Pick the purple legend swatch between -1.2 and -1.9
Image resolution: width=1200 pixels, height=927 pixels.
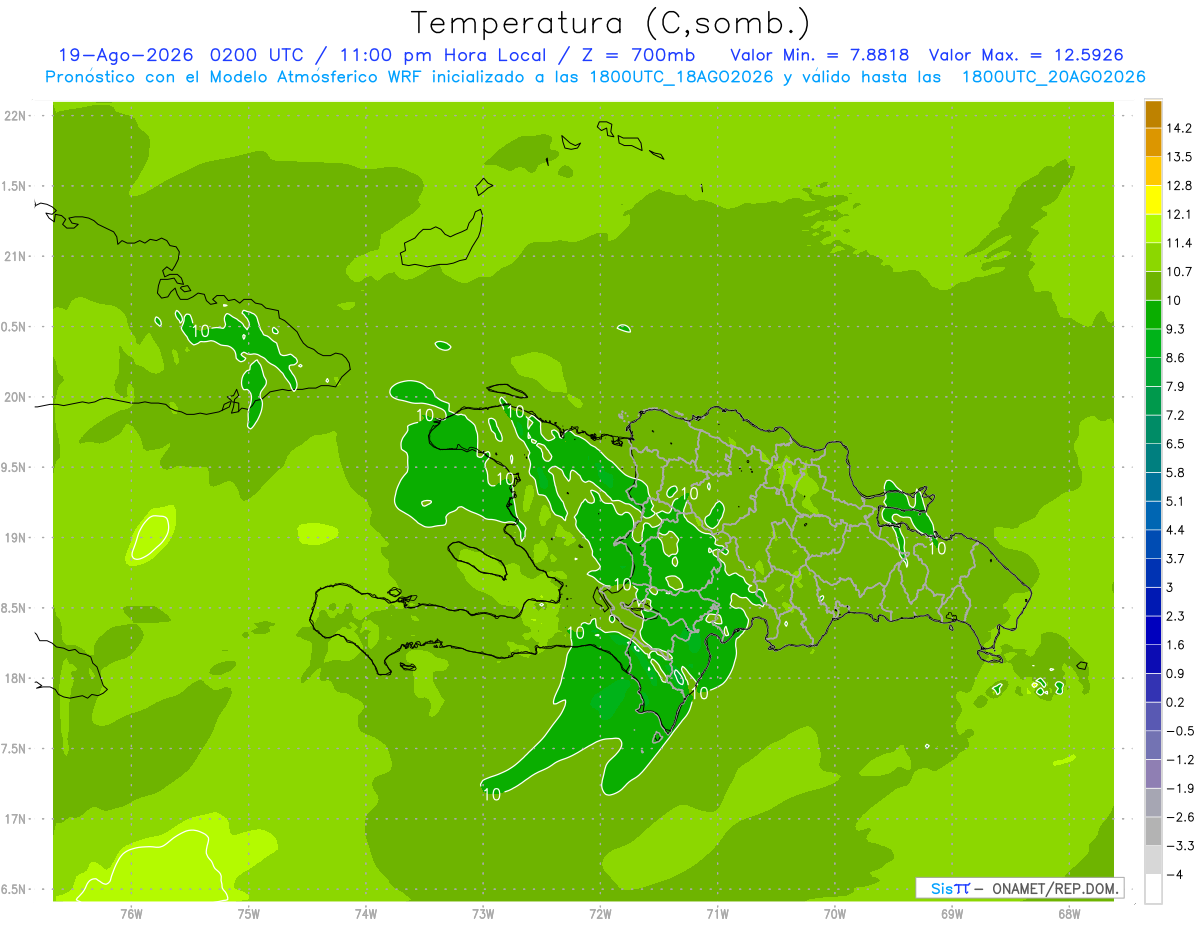[1153, 774]
